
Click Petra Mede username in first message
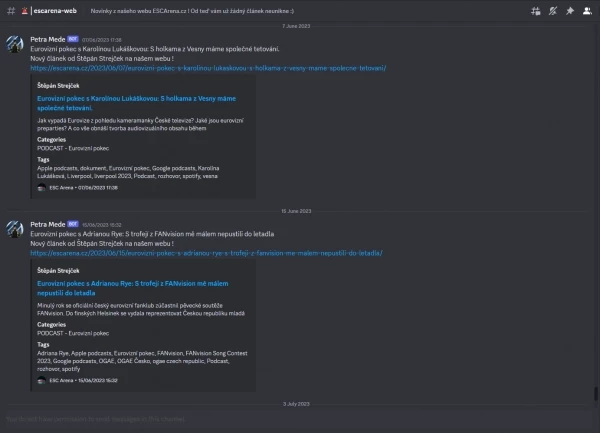[x=48, y=39]
